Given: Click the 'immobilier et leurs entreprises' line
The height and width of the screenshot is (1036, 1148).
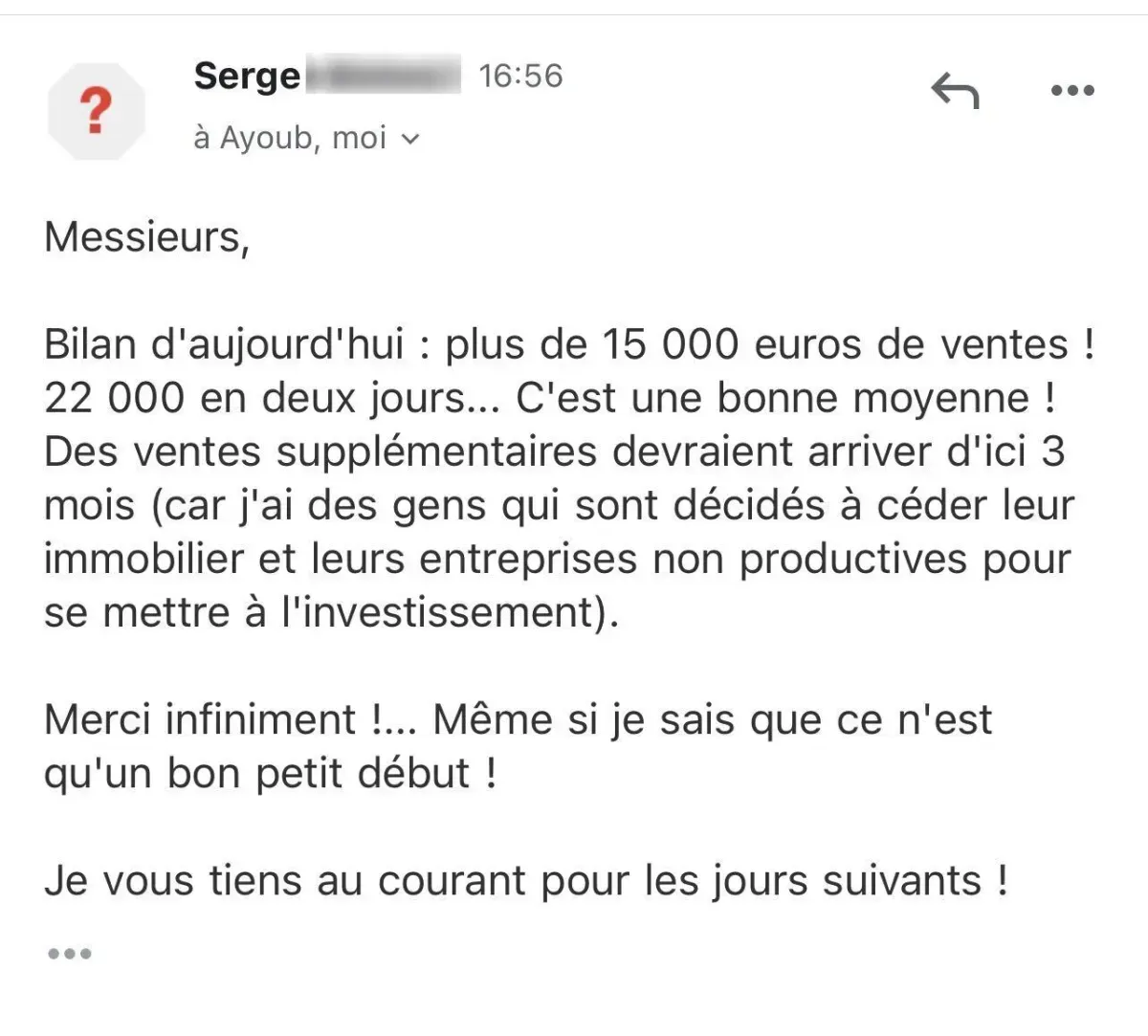Looking at the screenshot, I should tap(558, 559).
